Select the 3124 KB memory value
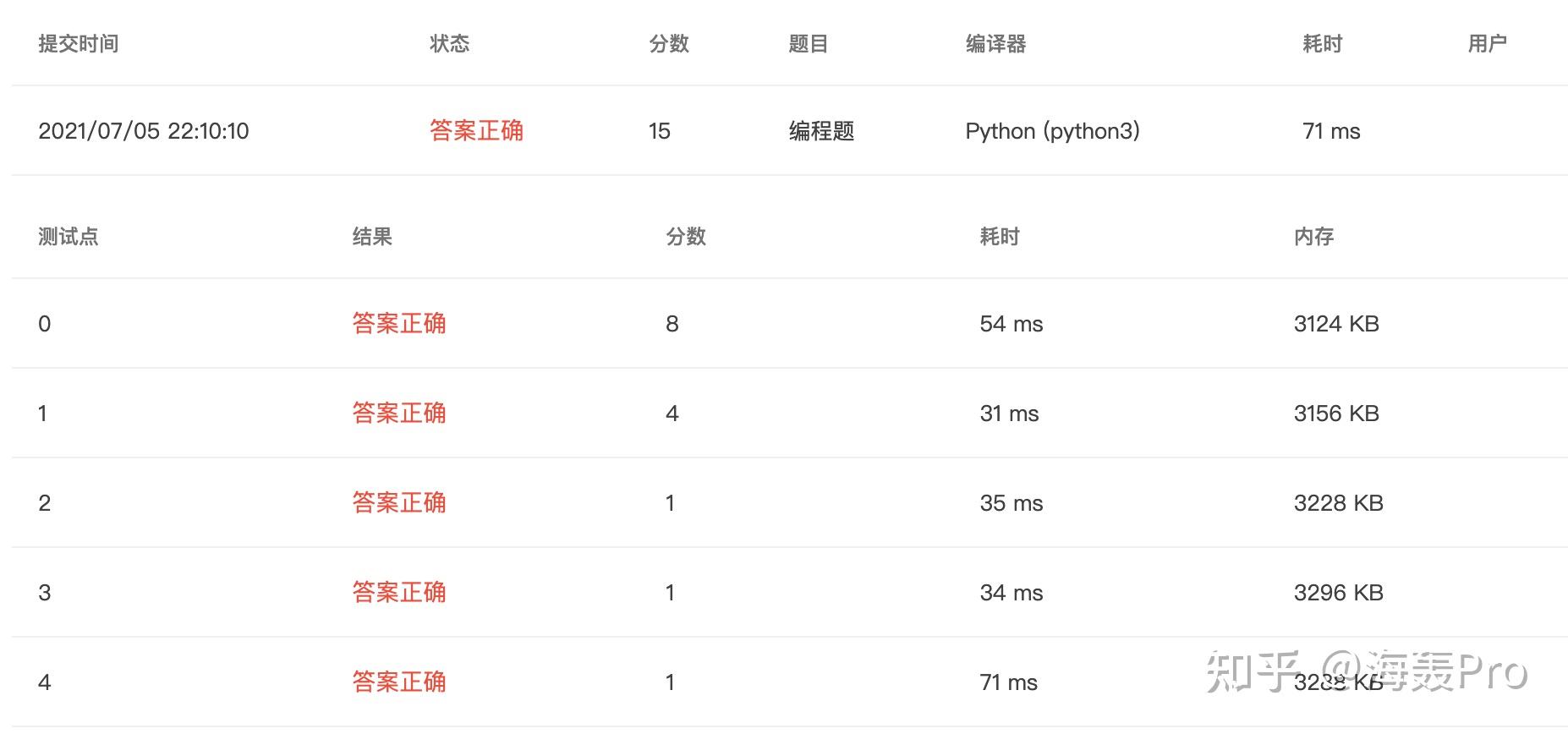 click(x=1336, y=324)
